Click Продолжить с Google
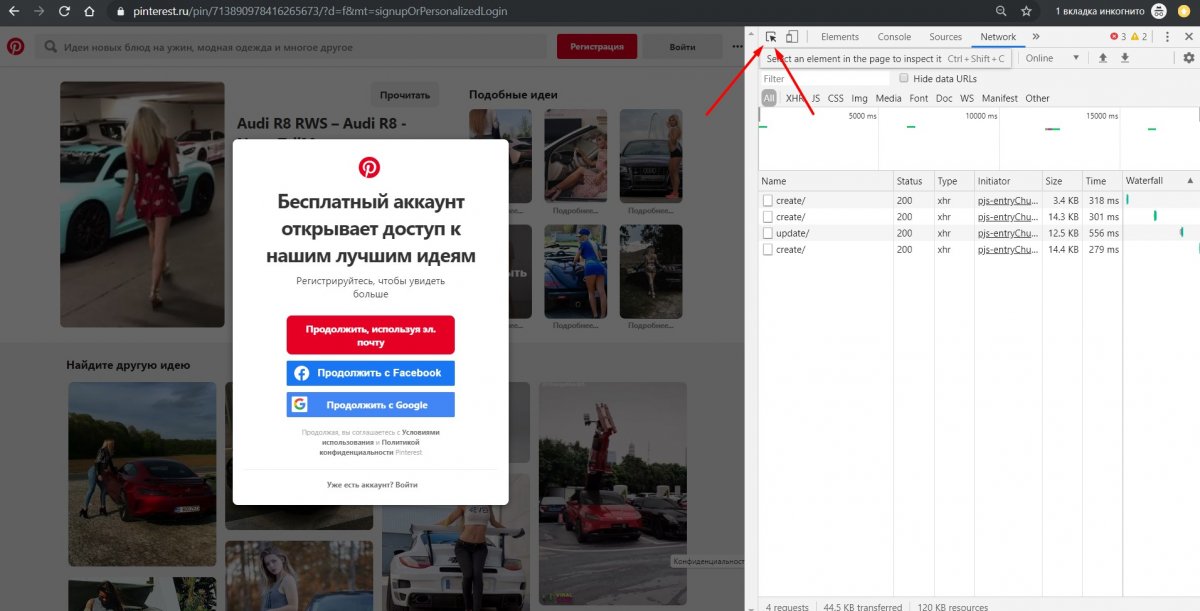This screenshot has width=1200, height=611. tap(371, 405)
